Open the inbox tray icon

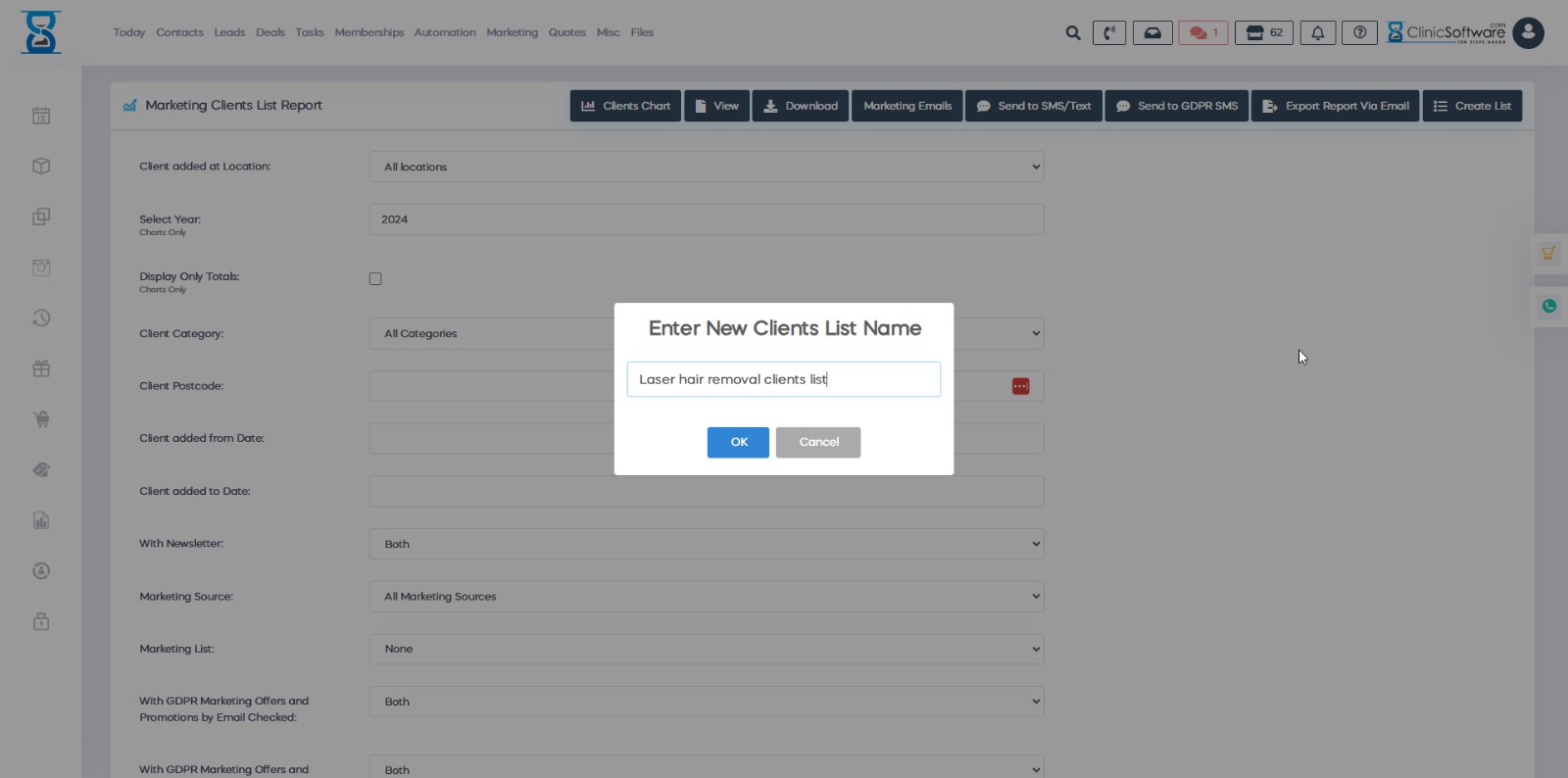1152,33
